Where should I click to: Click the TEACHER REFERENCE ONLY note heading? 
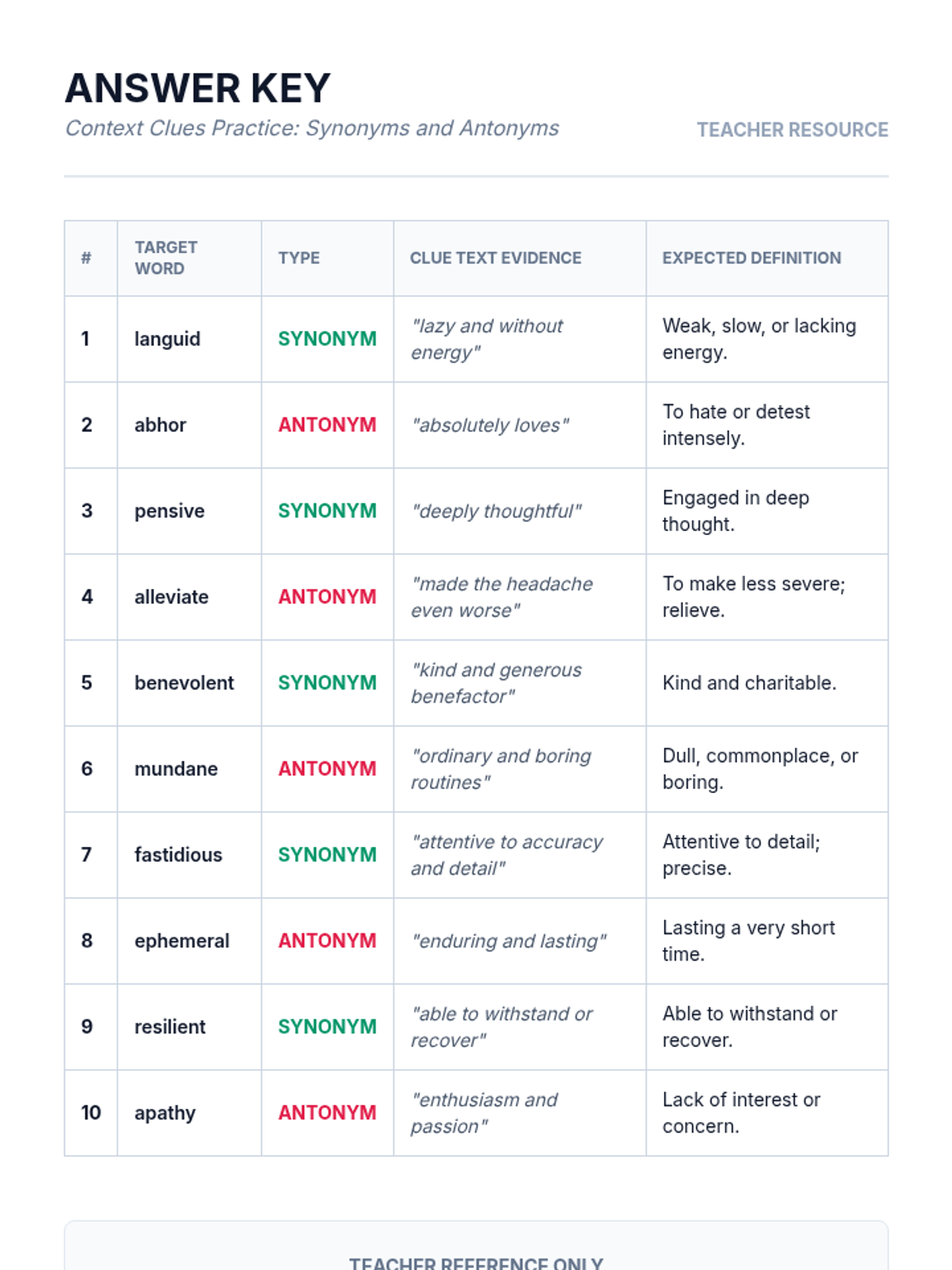pyautogui.click(x=476, y=1262)
